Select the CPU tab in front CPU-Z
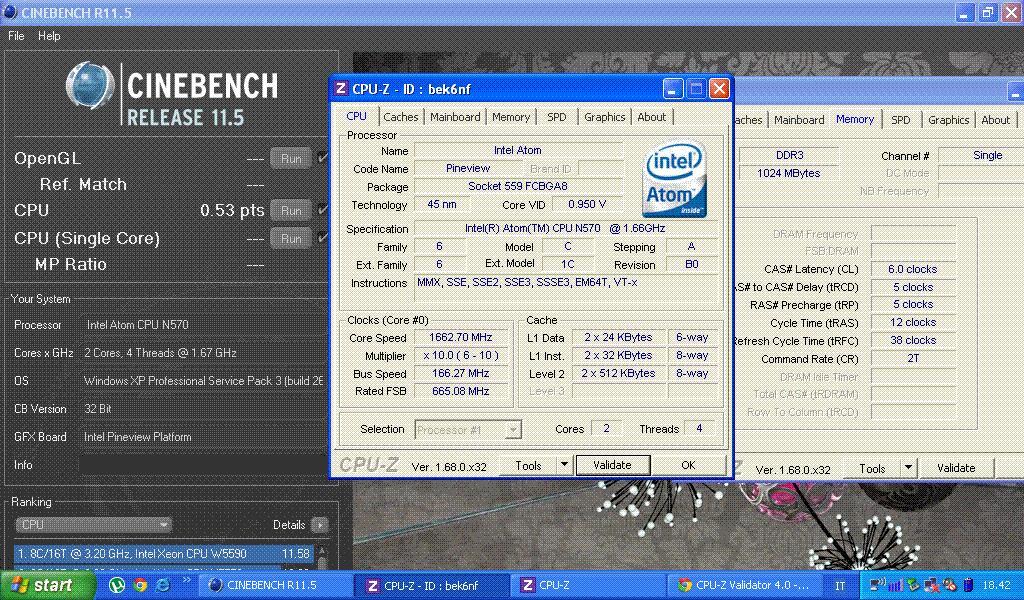 pos(357,116)
